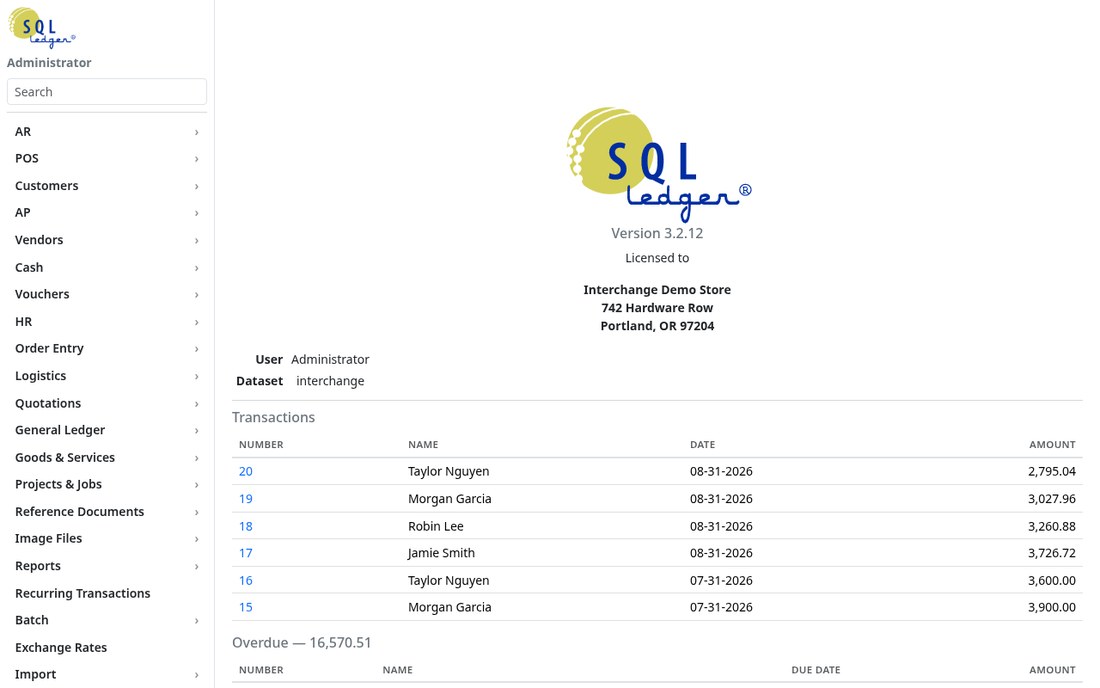This screenshot has height=688, width=1100.
Task: Expand Reference Documents using its chevron
Action: [196, 512]
